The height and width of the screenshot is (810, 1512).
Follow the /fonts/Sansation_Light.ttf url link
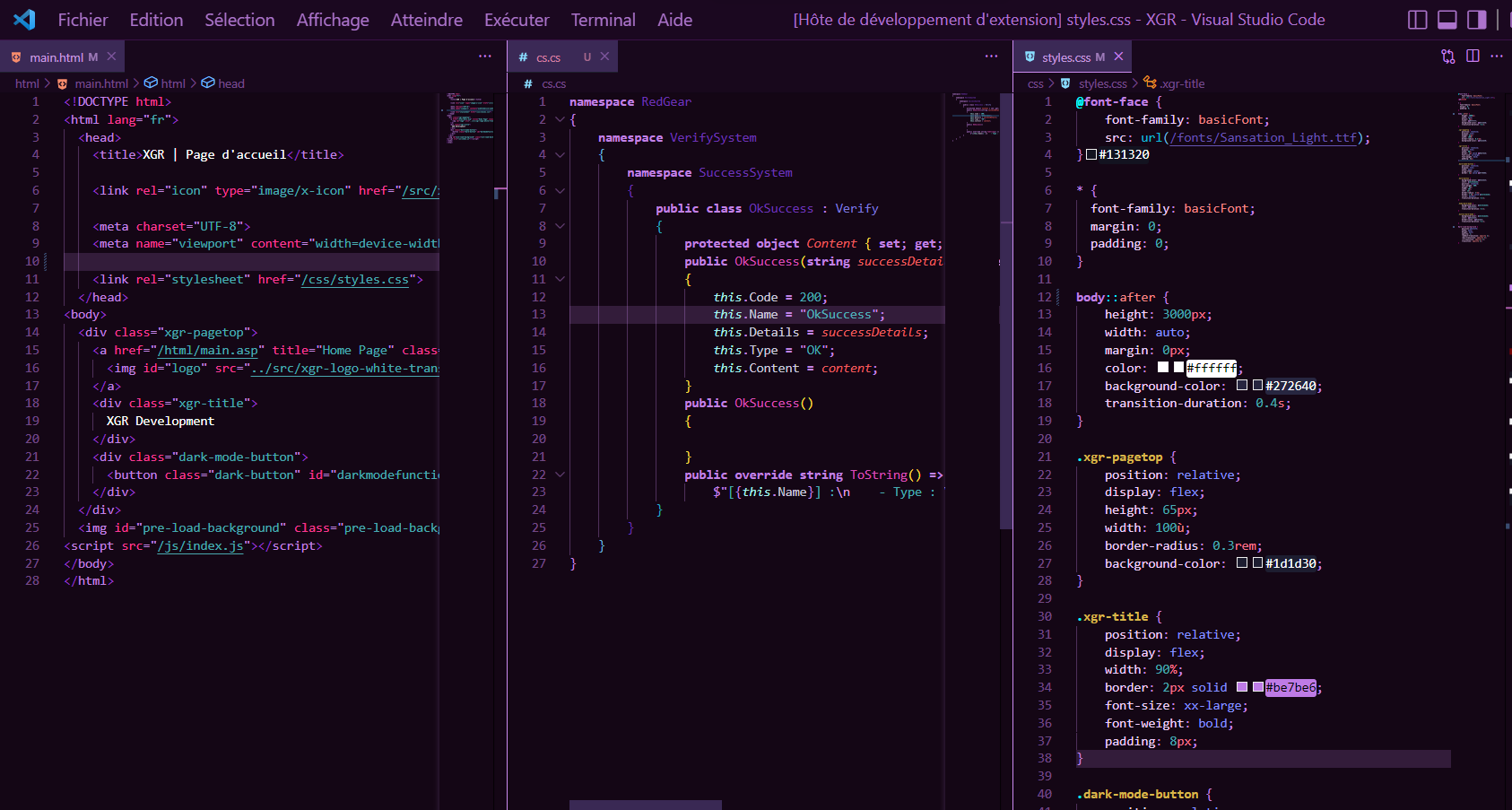click(1264, 137)
